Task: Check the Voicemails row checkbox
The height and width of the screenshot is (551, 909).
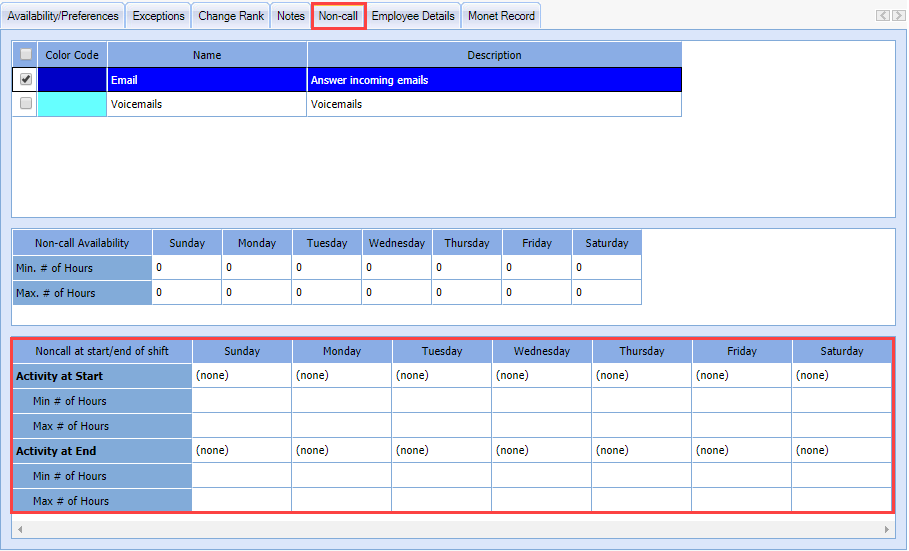Action: (x=26, y=104)
